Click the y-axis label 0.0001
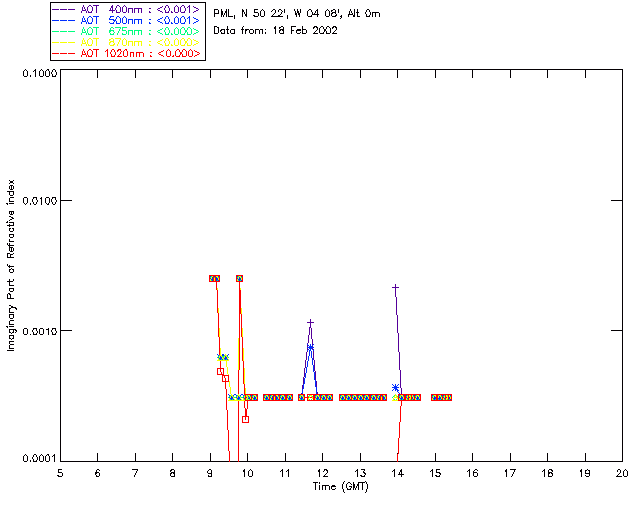640x512 pixels. (x=40, y=459)
